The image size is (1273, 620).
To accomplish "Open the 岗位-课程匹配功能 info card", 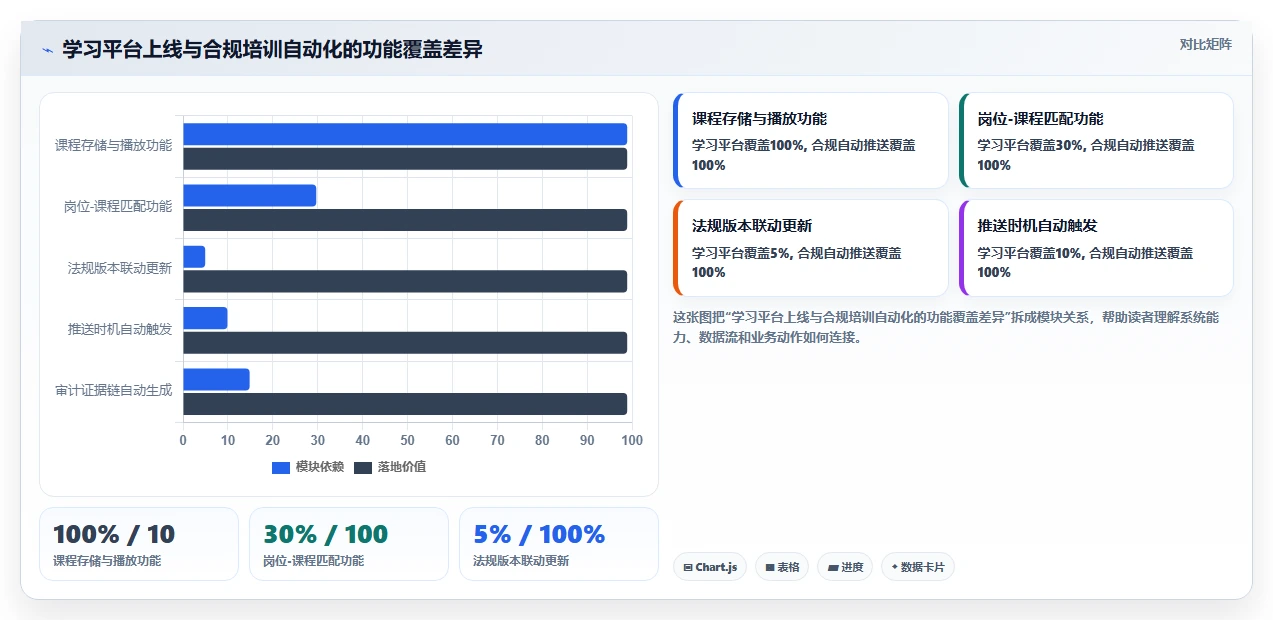I will click(x=1096, y=141).
